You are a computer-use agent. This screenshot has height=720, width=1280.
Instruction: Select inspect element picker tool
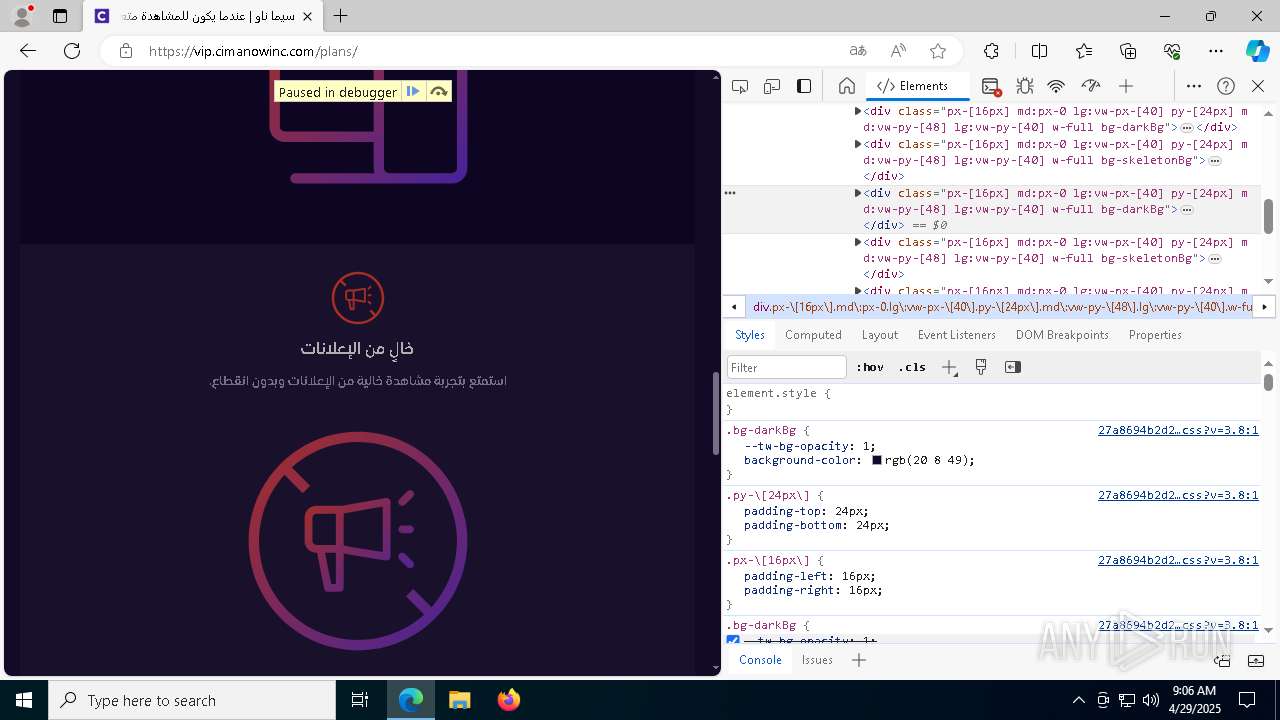(740, 86)
